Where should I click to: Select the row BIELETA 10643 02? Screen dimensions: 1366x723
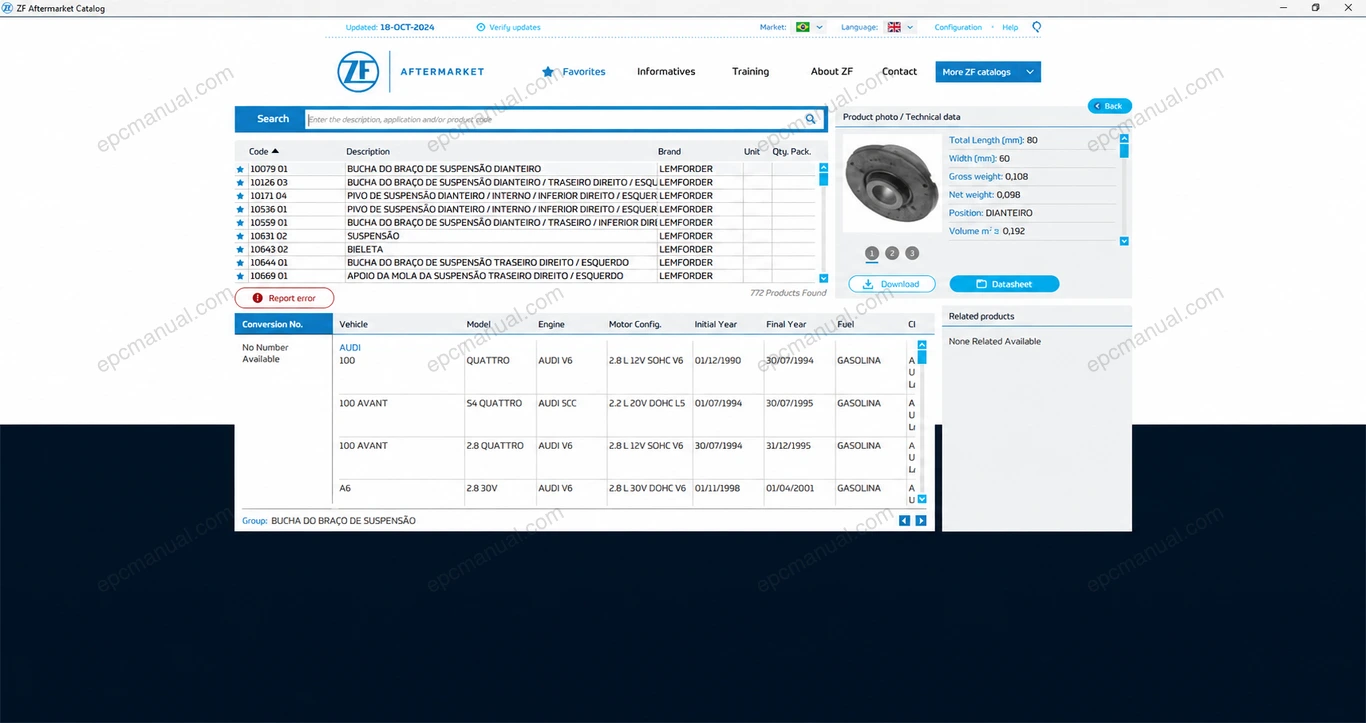coord(525,249)
